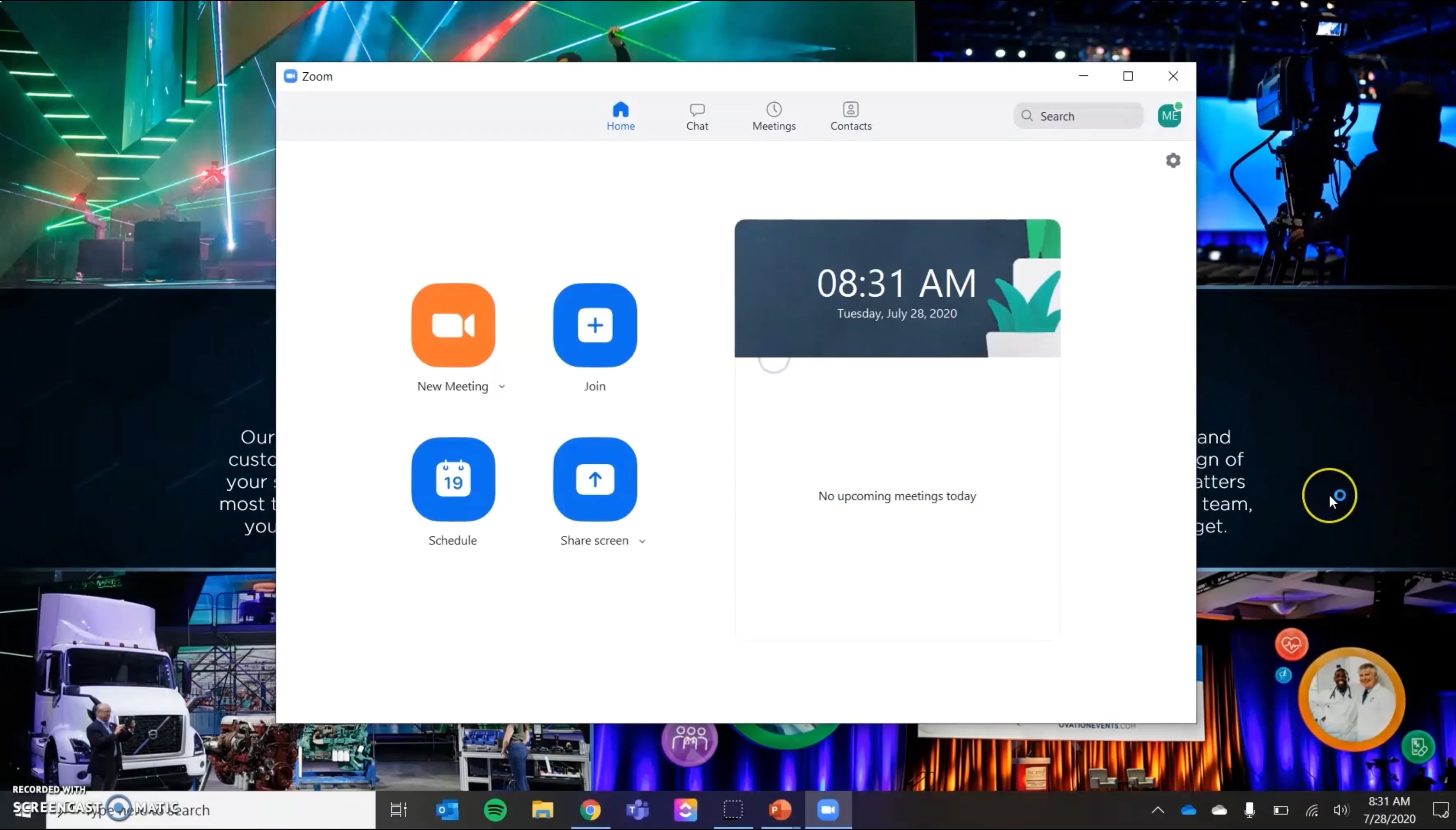This screenshot has height=830, width=1456.
Task: Start a New Meeting with the orange camera icon
Action: [453, 325]
